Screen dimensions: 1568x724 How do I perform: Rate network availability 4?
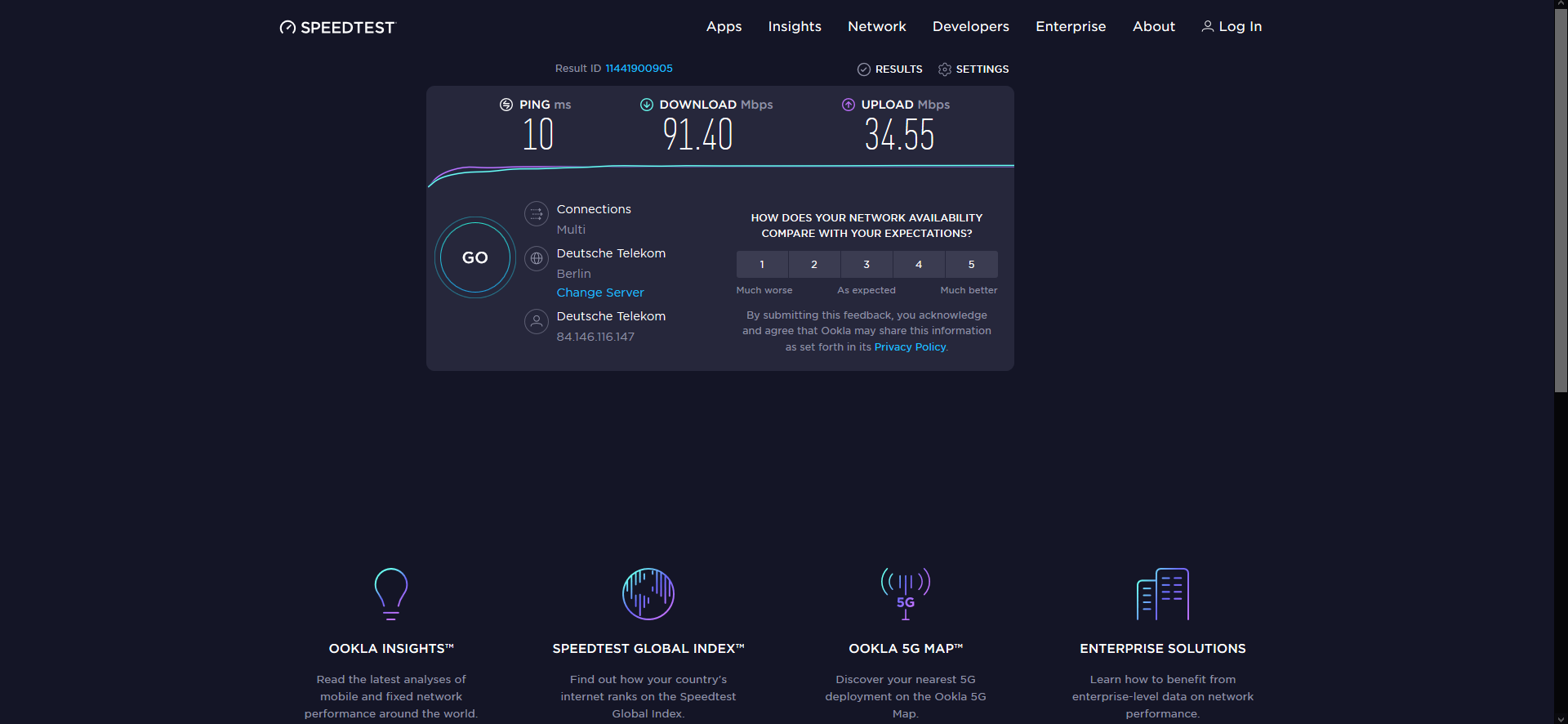click(x=919, y=265)
